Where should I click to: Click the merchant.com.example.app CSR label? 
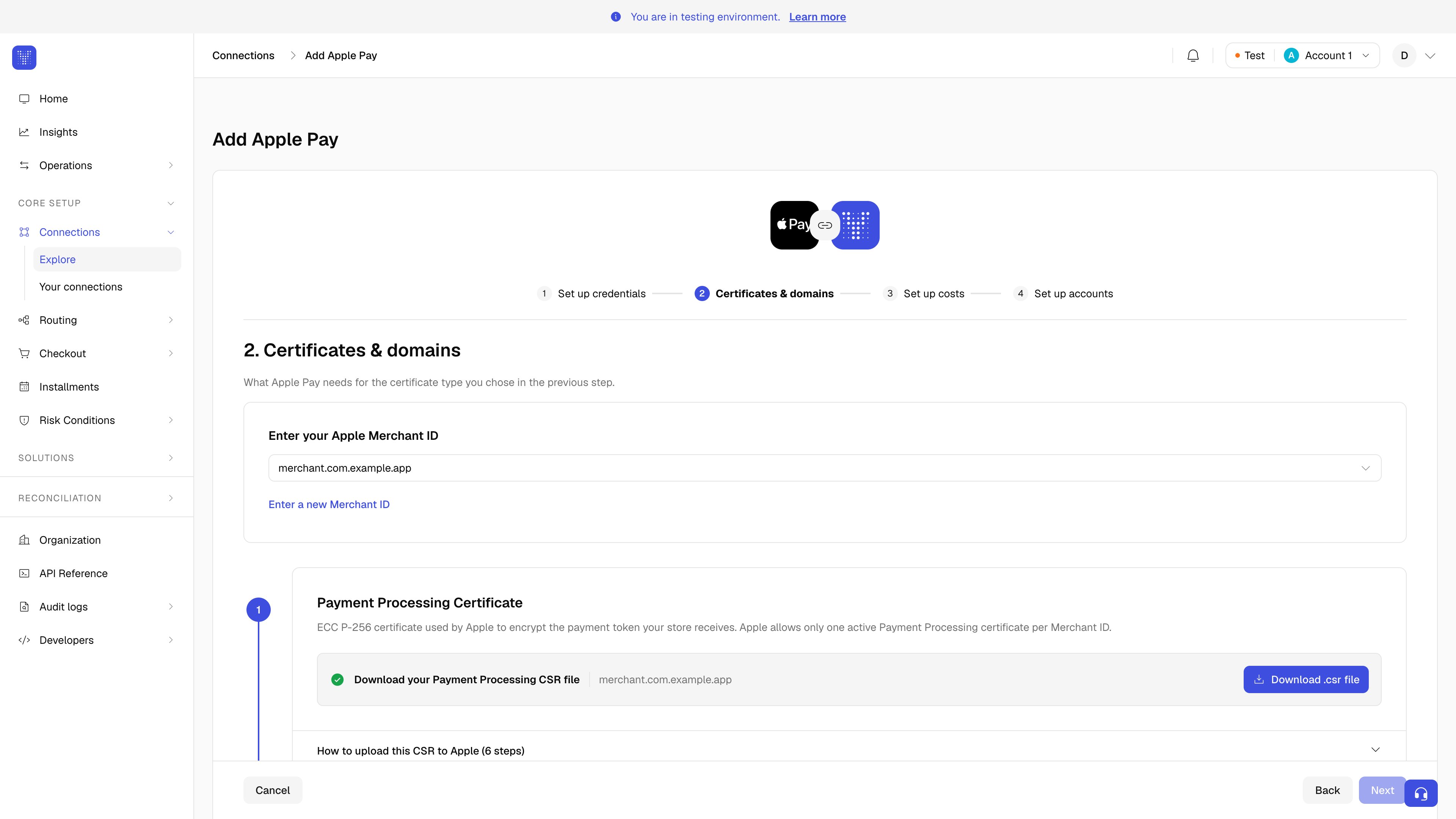665,680
